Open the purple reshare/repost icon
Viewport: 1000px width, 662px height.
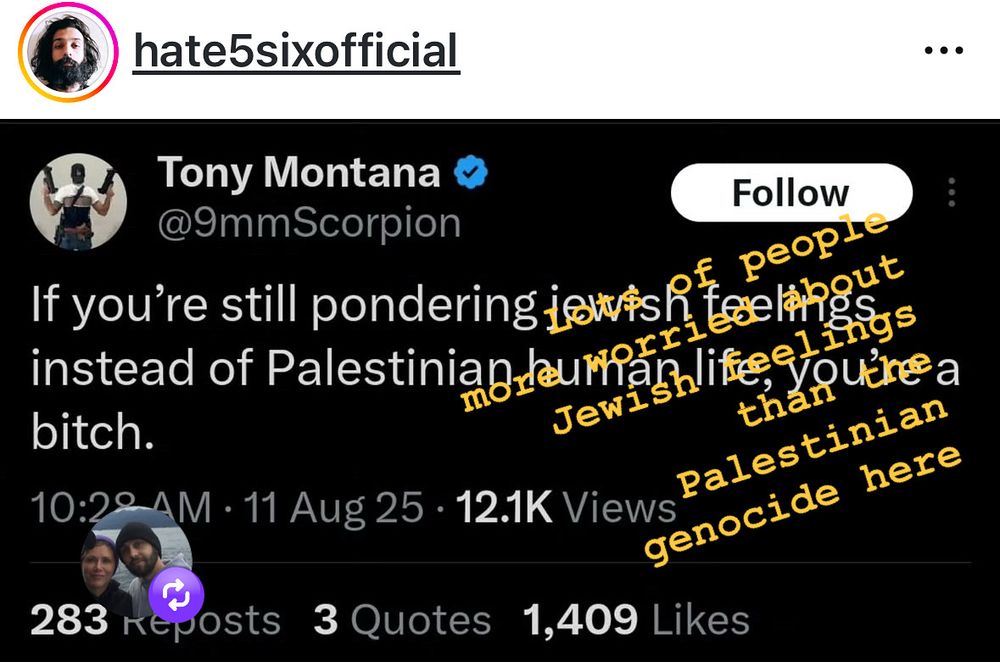[x=177, y=594]
